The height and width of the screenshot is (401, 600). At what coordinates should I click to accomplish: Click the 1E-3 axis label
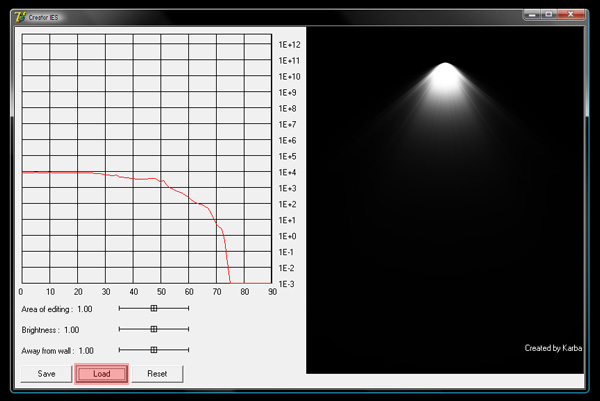coord(286,284)
